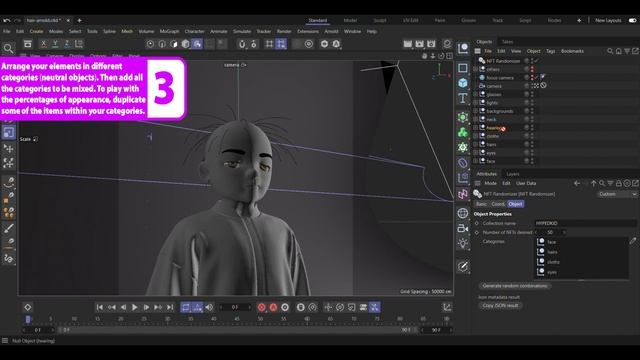Viewport: 640px width, 360px height.
Task: Switch to the Takes tab
Action: pos(507,42)
